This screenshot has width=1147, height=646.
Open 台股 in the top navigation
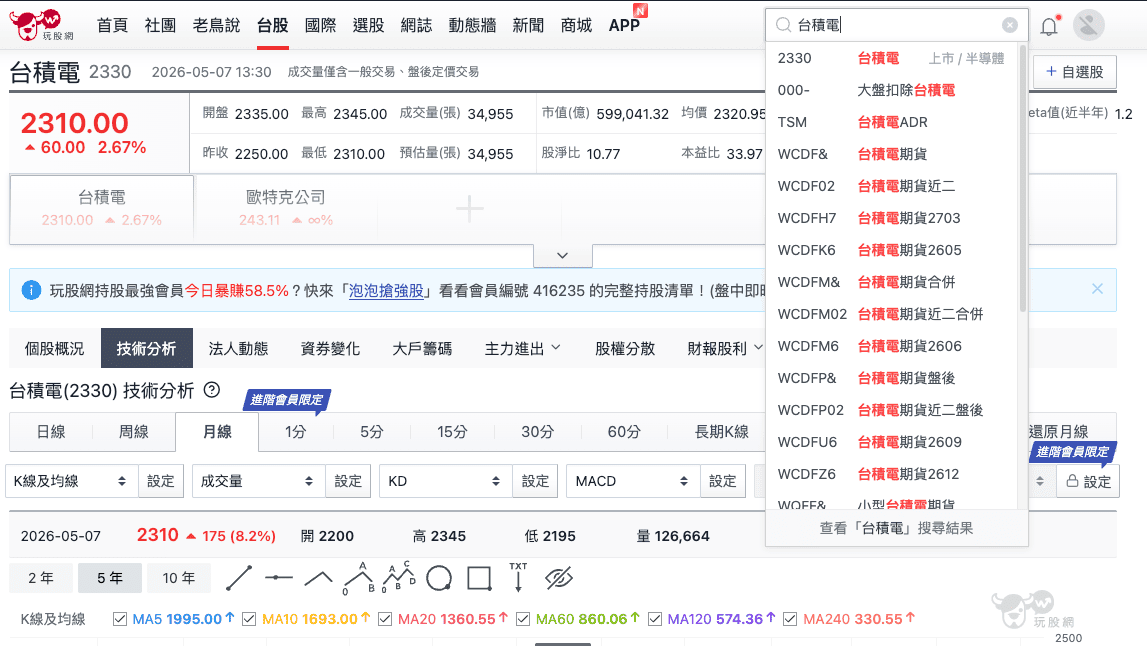[x=273, y=26]
